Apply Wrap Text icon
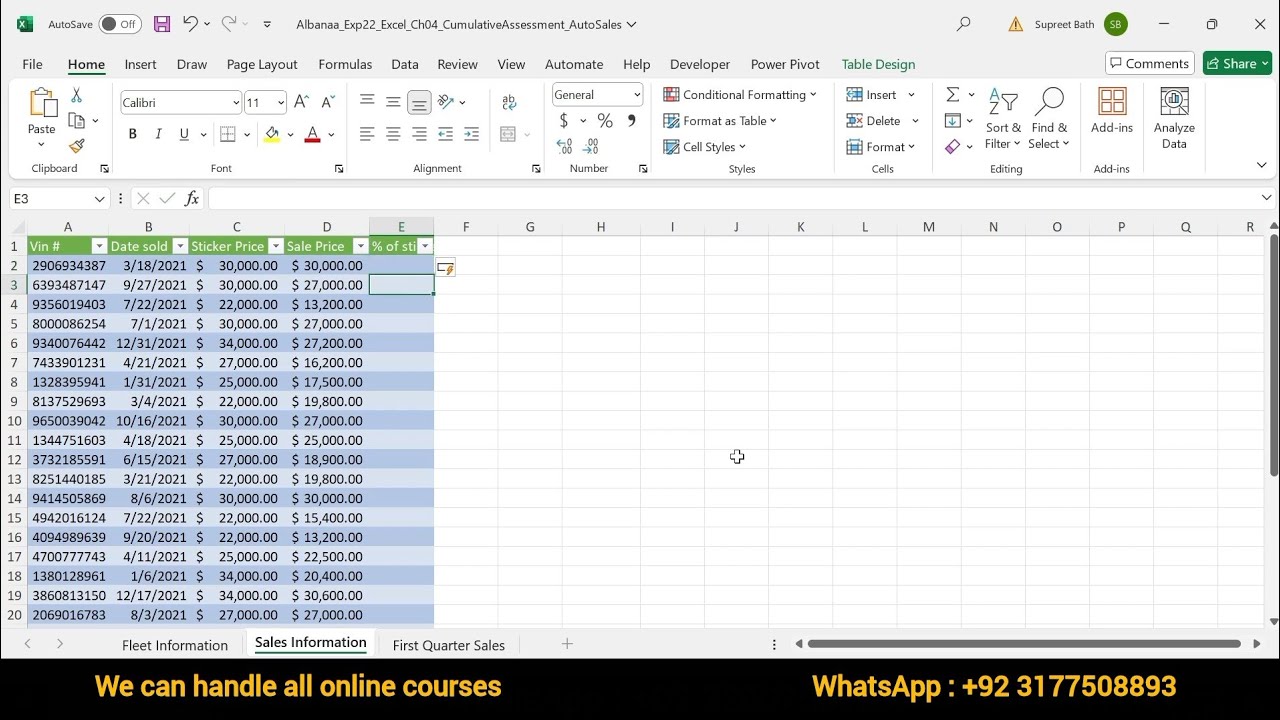 coord(509,102)
